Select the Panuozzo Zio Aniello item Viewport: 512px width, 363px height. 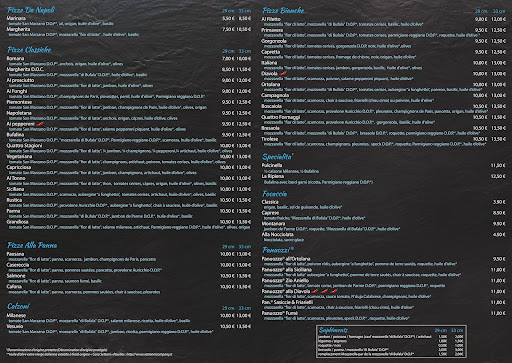tap(285, 281)
